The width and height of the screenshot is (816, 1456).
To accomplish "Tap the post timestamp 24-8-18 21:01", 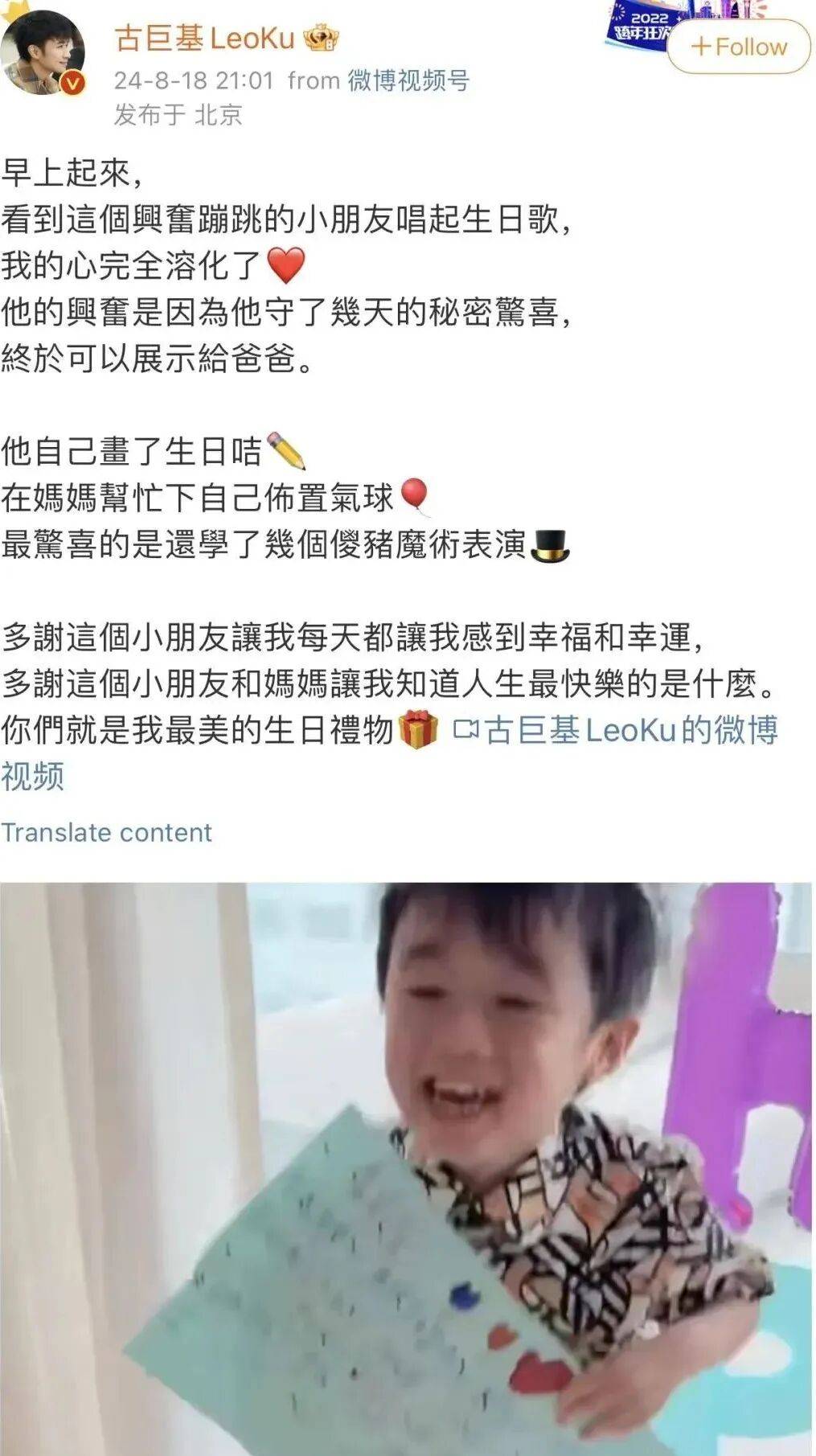I will coord(194,80).
